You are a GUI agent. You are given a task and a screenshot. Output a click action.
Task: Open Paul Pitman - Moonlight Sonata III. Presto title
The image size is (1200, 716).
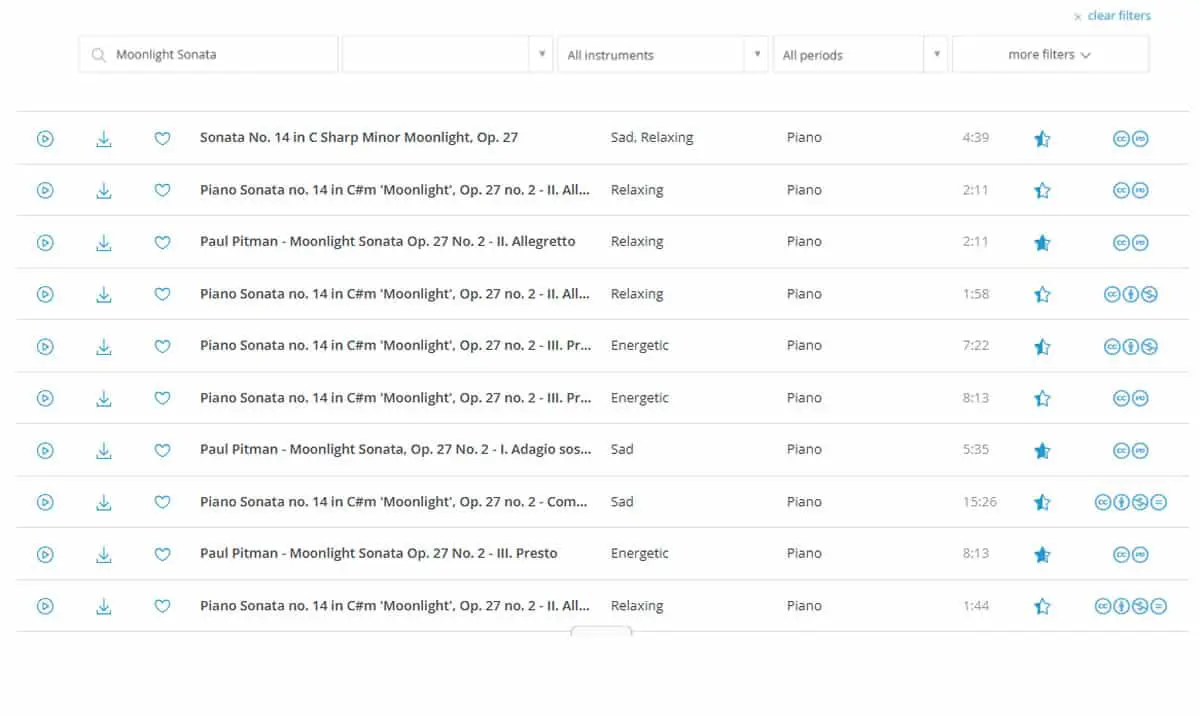tap(379, 553)
